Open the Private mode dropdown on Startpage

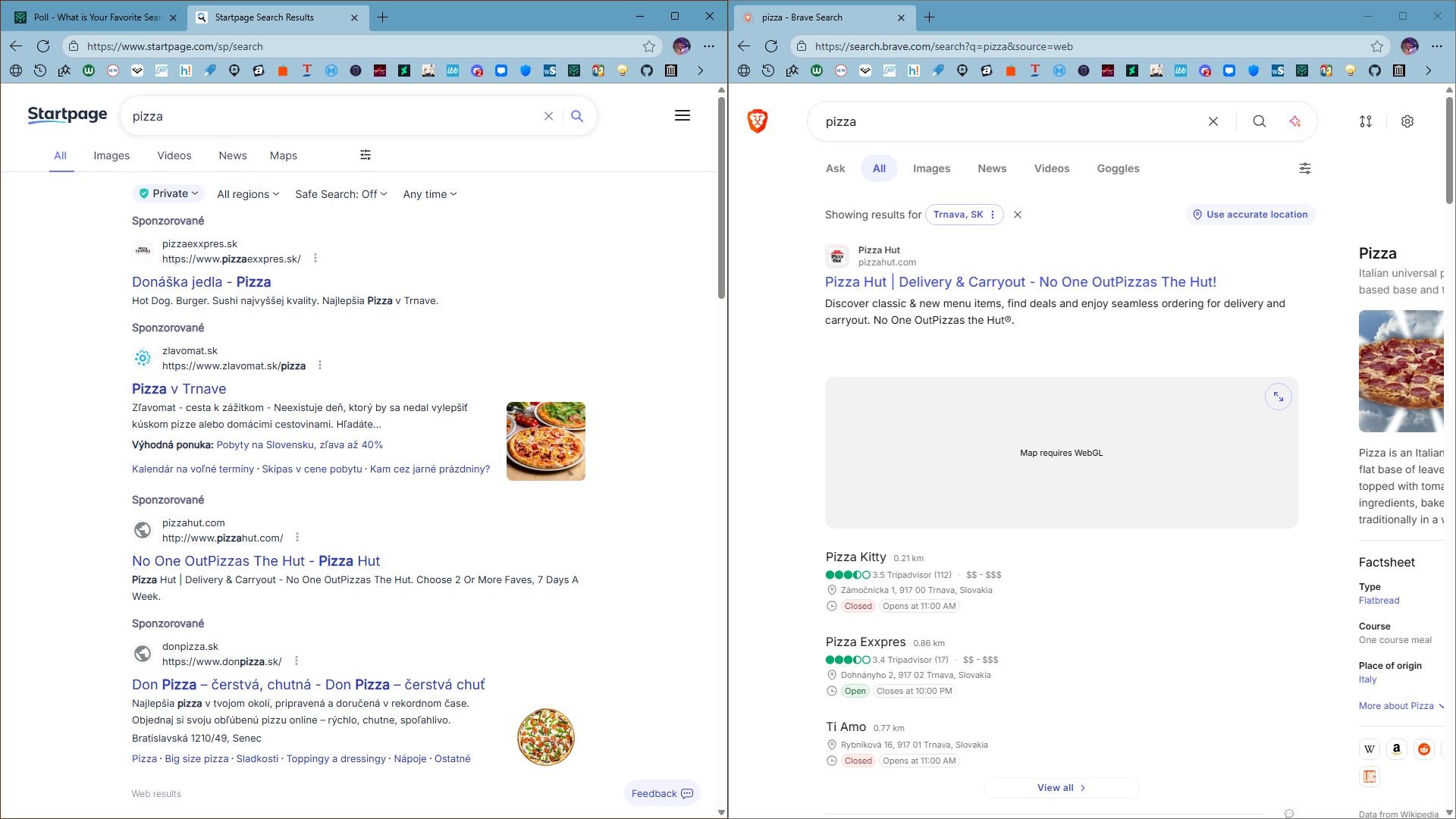[x=168, y=193]
